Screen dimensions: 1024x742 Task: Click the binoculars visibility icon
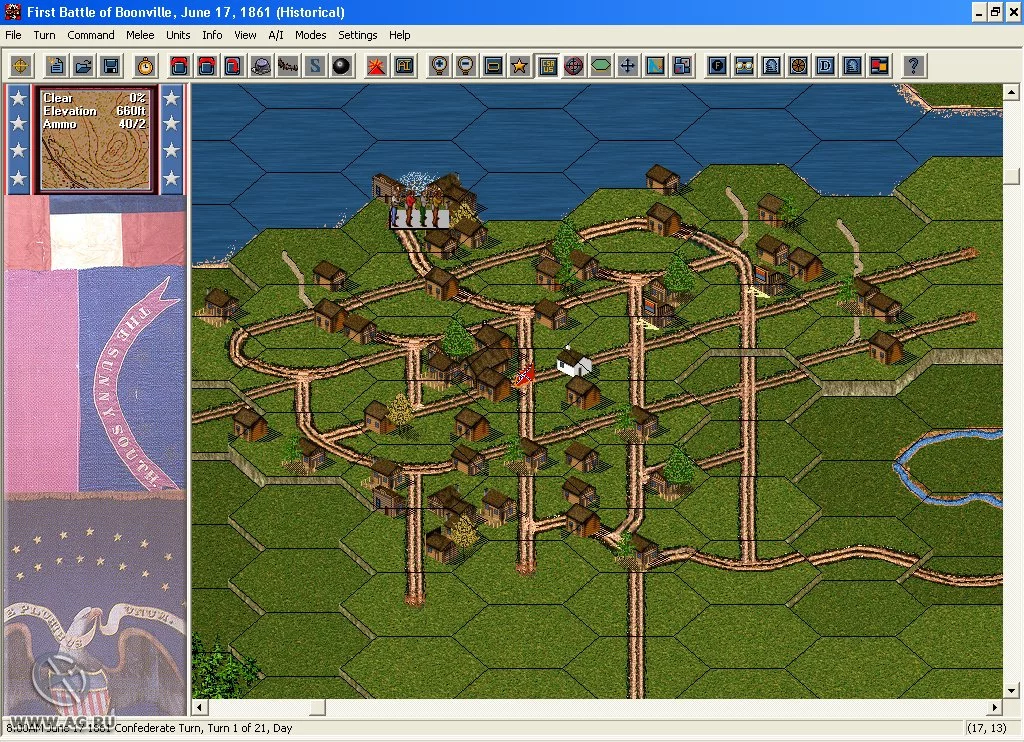pos(744,66)
